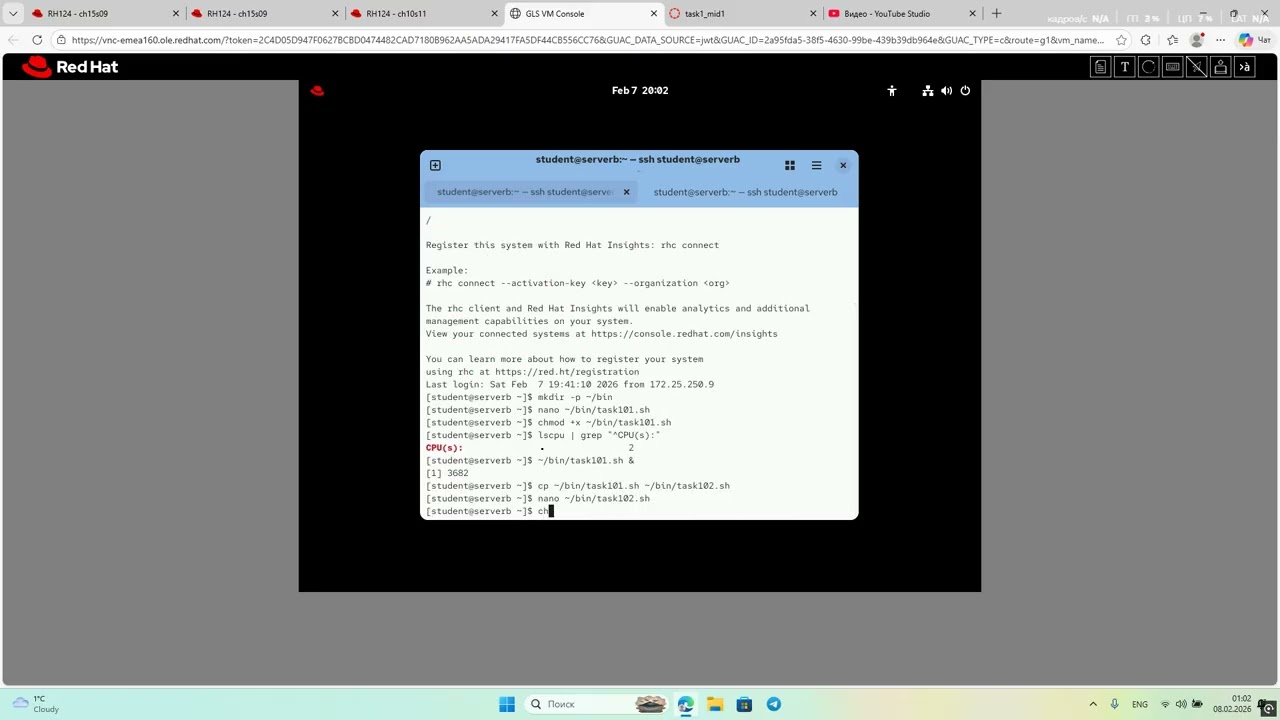
Task: Click the Red Hat logo in console header
Action: (70, 67)
